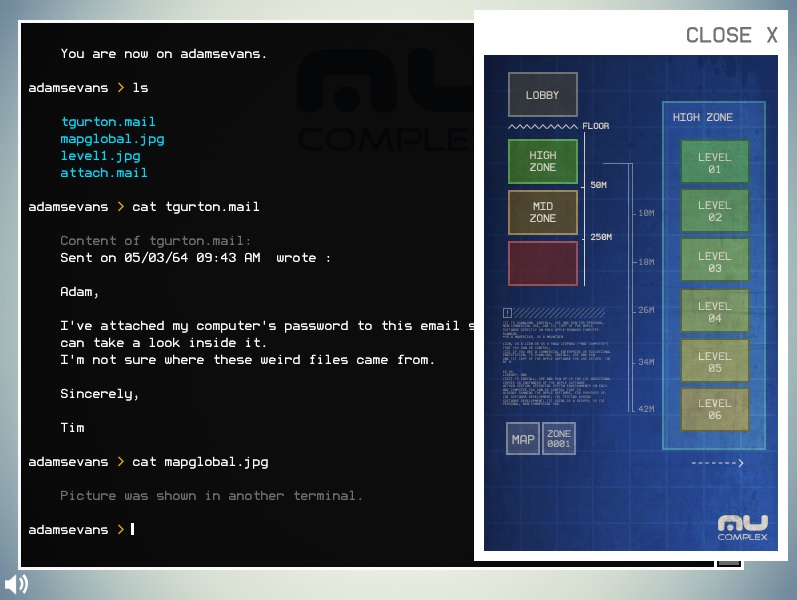Click the 'Sent on 05/03/64 09:43 AM' line

(196, 258)
